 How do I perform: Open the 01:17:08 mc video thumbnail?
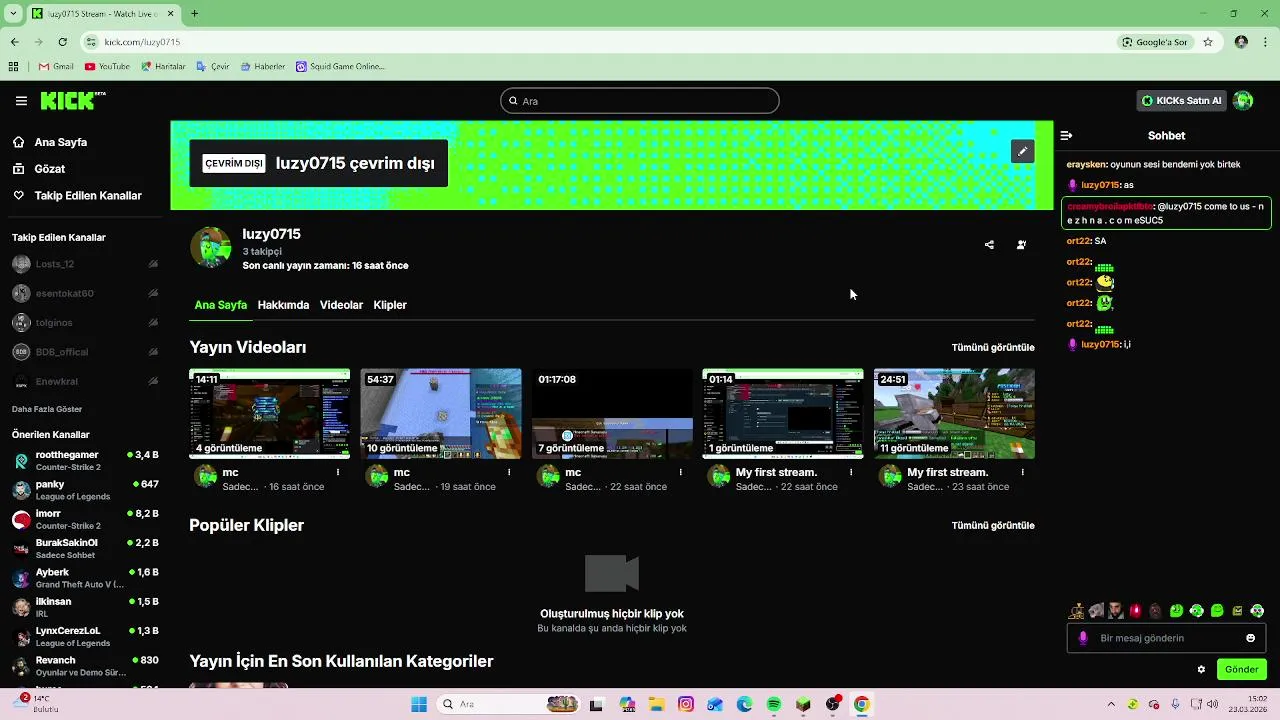pos(612,414)
